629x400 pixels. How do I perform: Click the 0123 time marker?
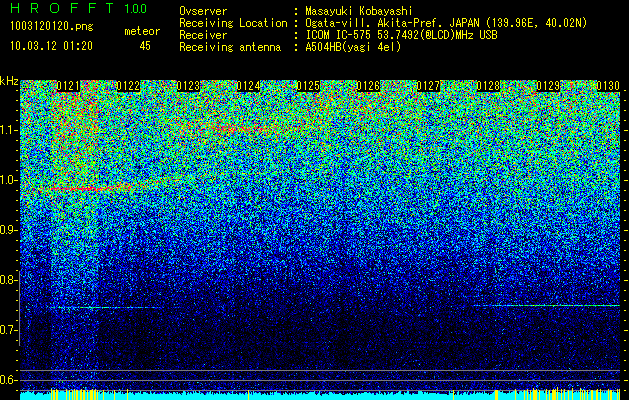pos(188,86)
